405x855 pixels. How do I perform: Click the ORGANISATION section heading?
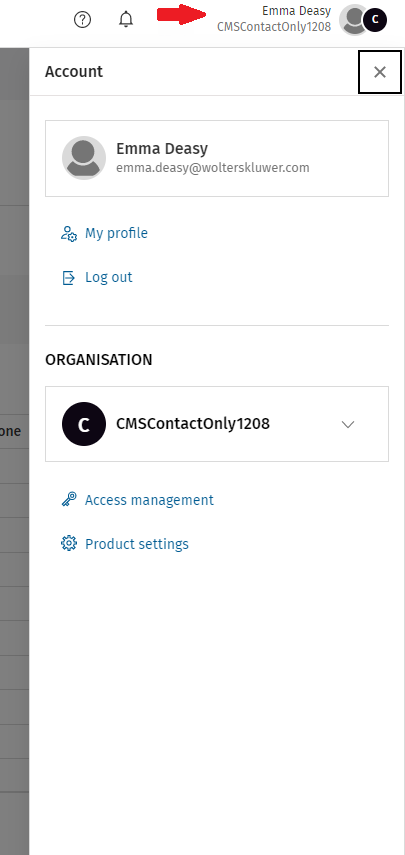click(99, 360)
